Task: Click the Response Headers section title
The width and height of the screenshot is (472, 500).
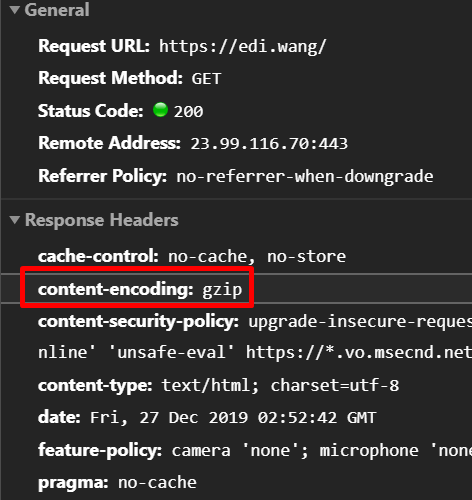Action: click(x=102, y=220)
